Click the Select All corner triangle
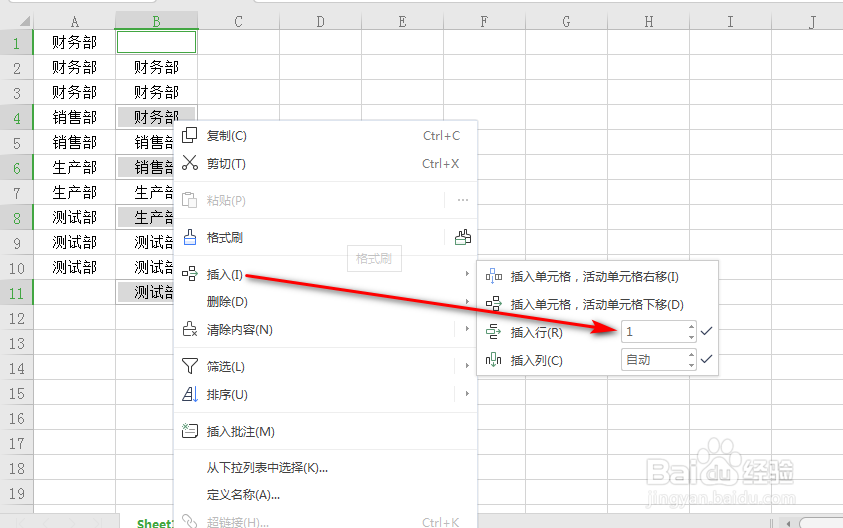 pyautogui.click(x=25, y=22)
